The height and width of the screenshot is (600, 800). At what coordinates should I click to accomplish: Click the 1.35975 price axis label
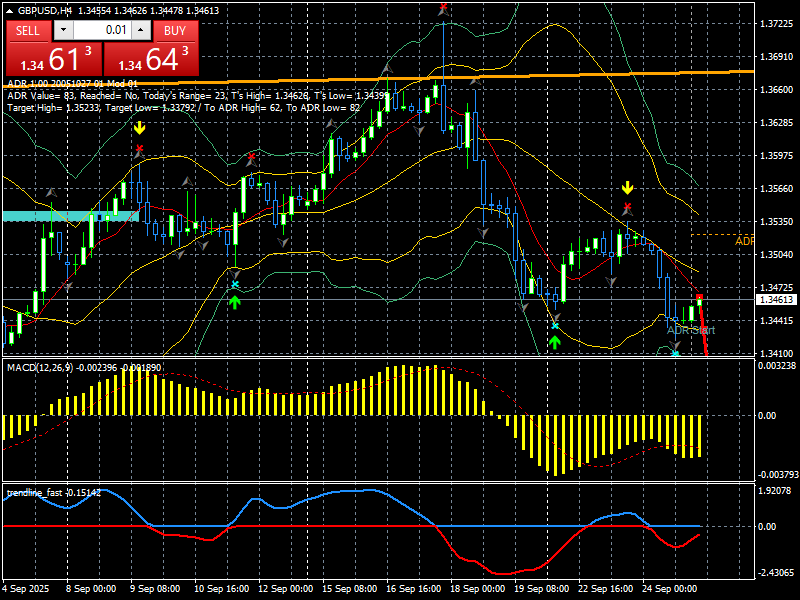[777, 156]
